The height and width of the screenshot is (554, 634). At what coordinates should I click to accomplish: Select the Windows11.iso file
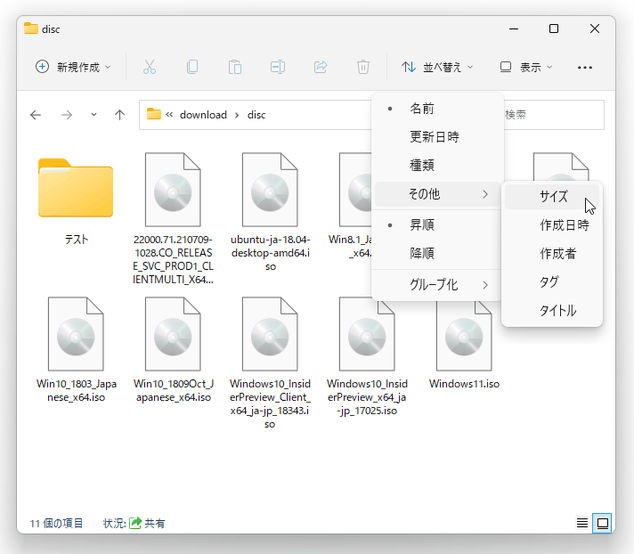(x=464, y=344)
